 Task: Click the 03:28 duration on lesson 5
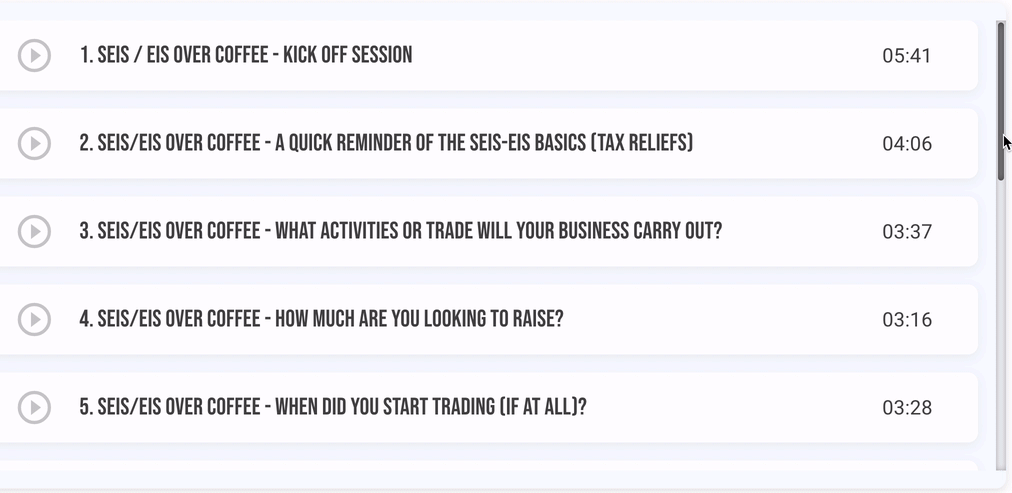click(907, 407)
